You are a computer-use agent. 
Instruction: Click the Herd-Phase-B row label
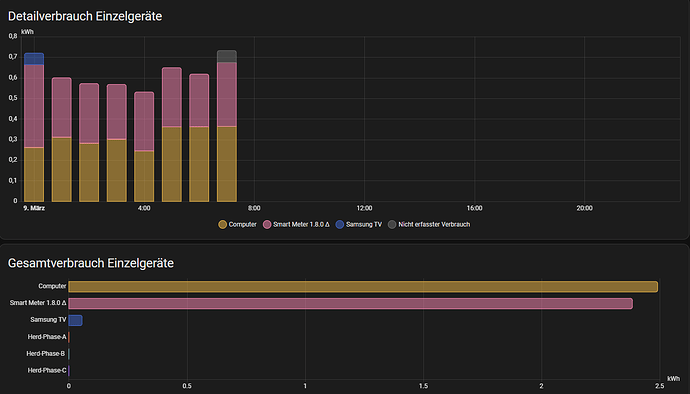click(45, 353)
